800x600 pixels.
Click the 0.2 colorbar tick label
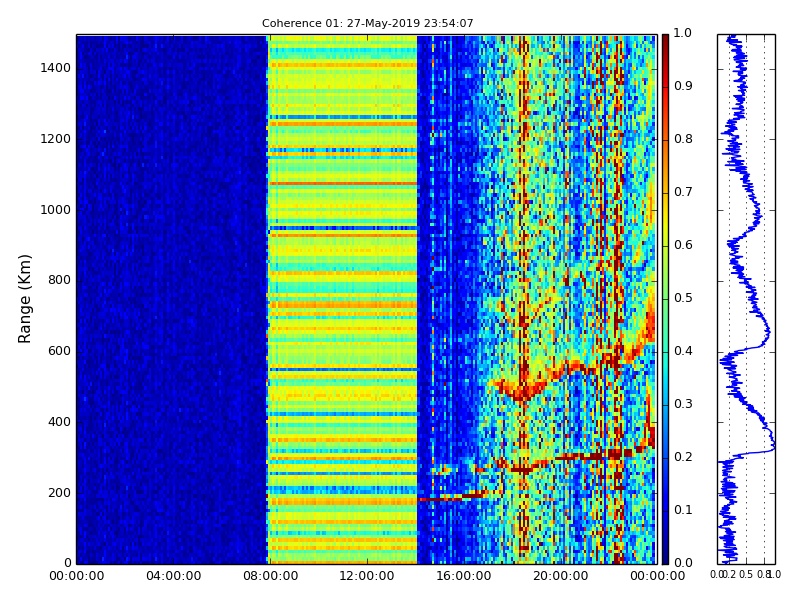pyautogui.click(x=683, y=457)
